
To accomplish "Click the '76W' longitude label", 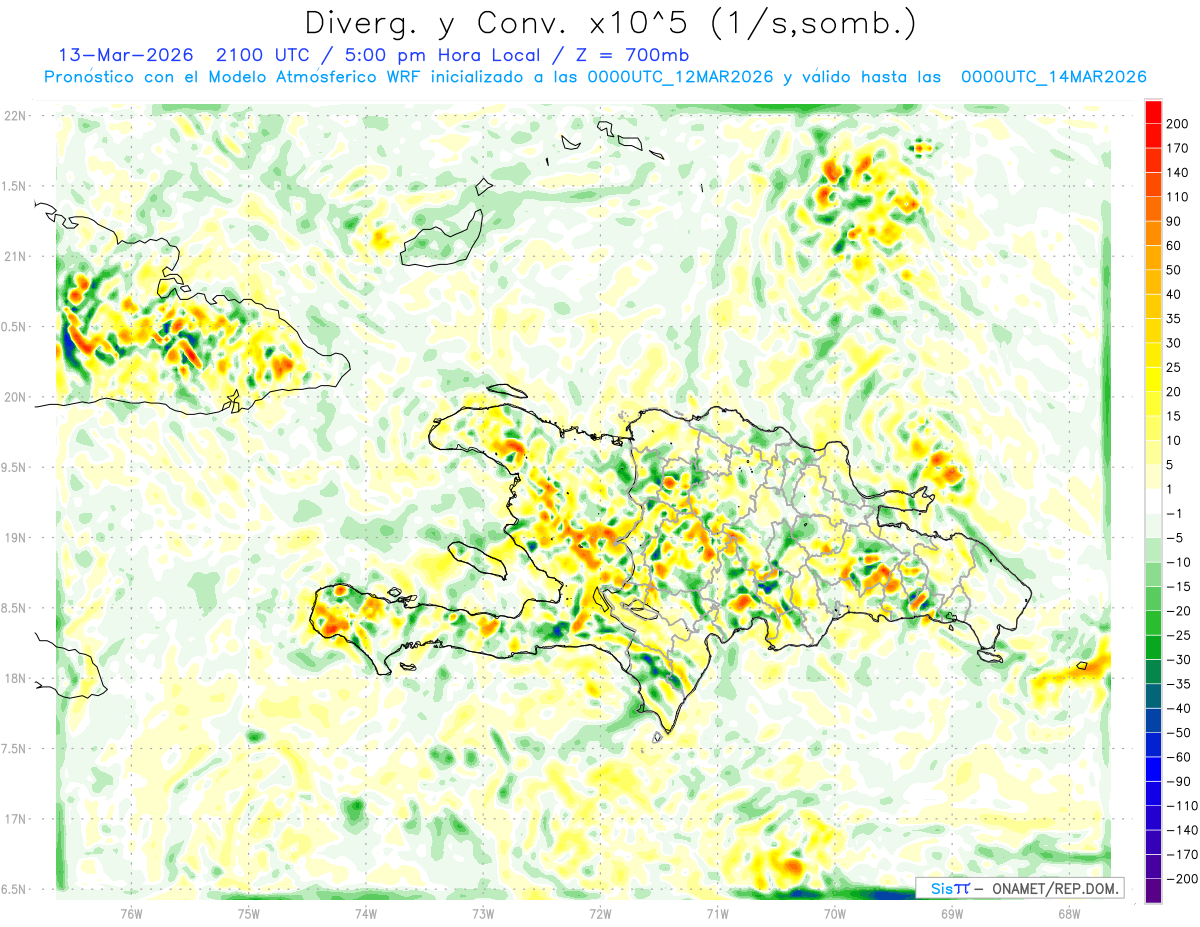I will click(131, 913).
